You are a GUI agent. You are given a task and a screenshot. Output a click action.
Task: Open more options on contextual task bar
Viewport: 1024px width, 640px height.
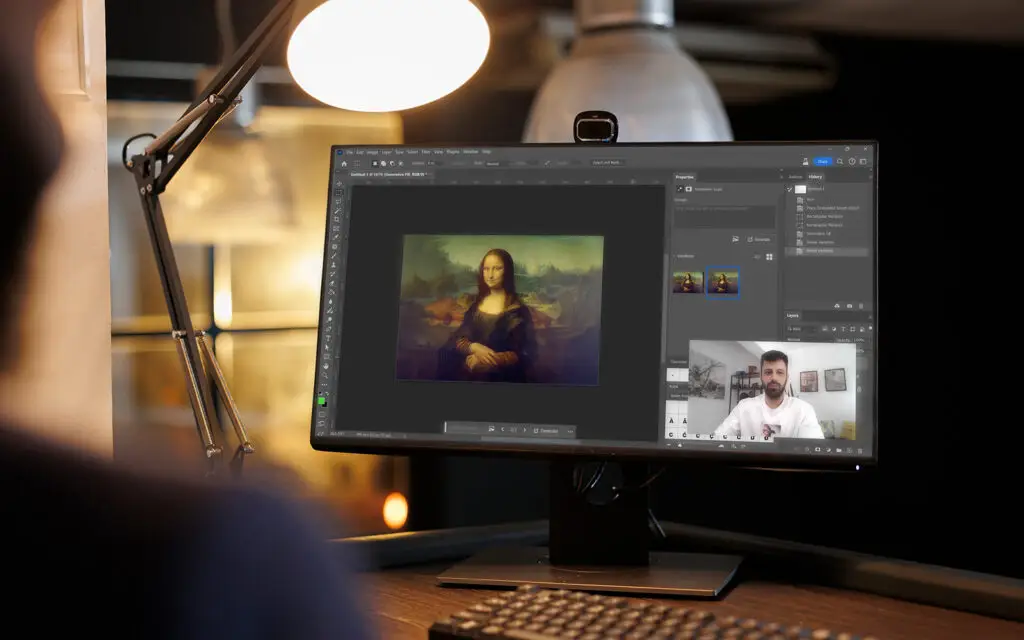570,431
